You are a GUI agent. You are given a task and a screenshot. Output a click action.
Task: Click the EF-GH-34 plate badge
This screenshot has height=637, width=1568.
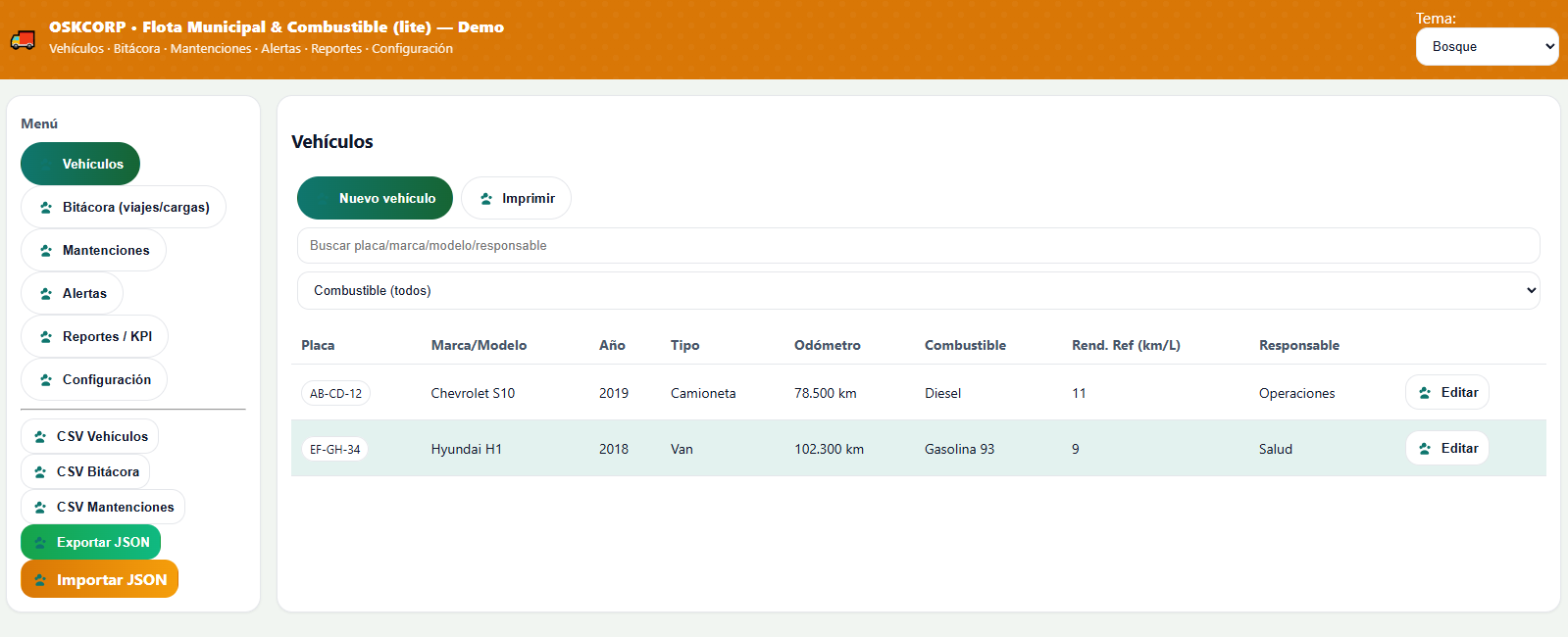335,450
